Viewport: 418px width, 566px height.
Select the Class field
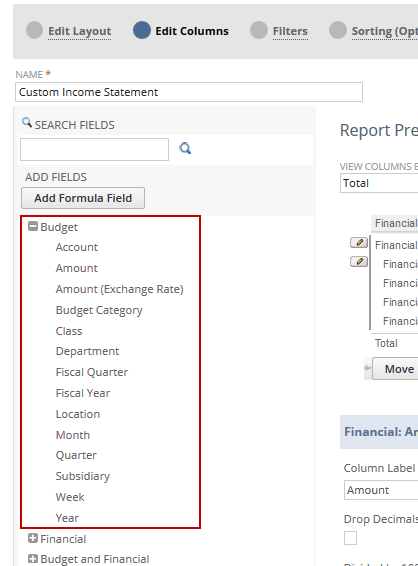[69, 331]
